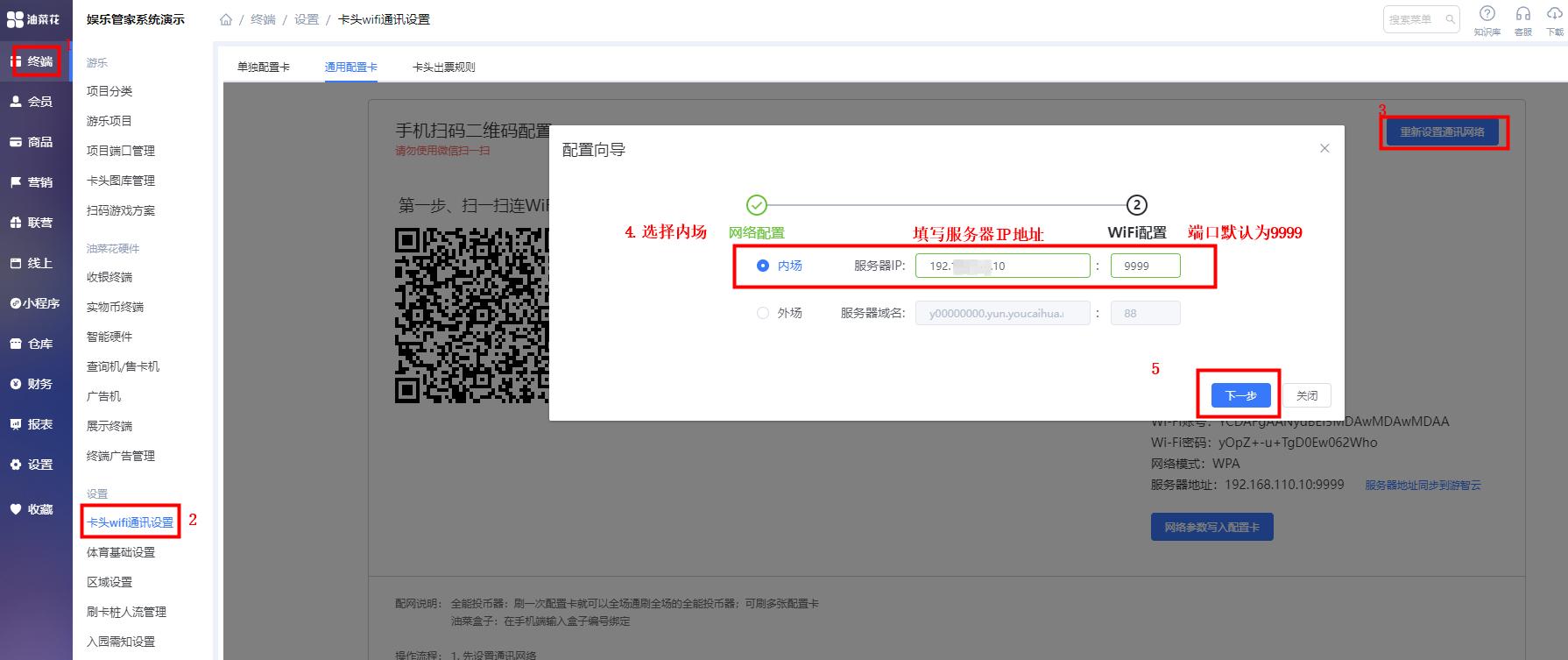Open 广告机 menu item

point(103,396)
